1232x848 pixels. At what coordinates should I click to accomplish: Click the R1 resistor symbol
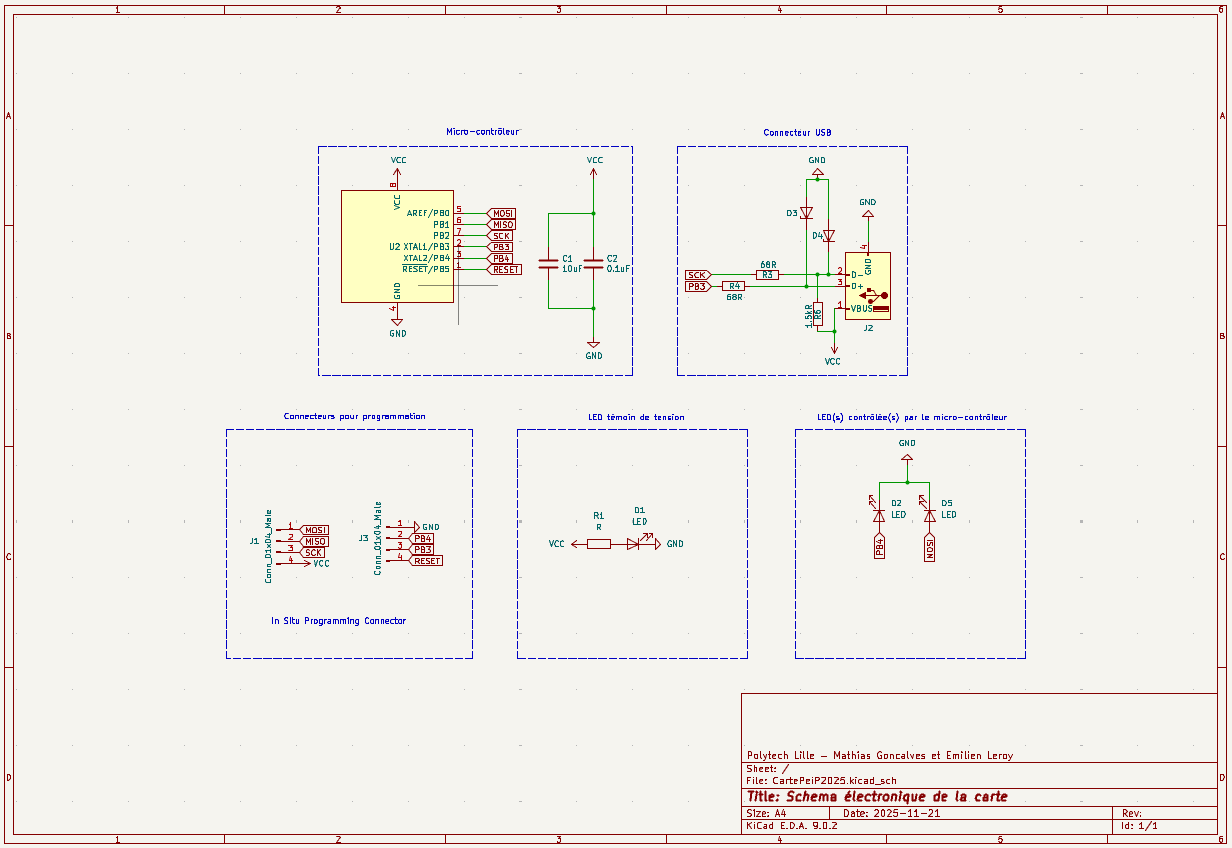click(598, 544)
